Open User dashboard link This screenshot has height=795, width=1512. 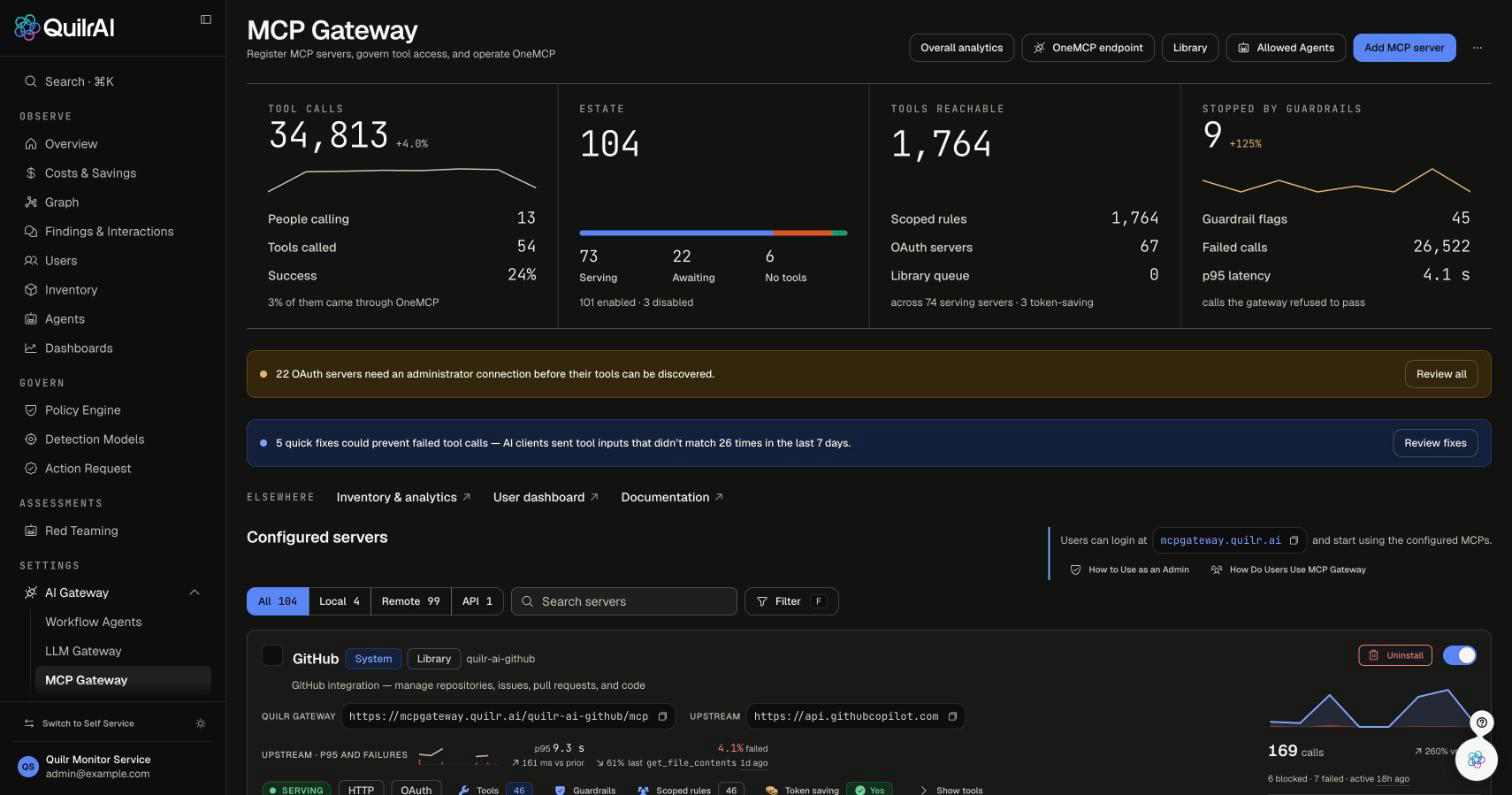click(546, 497)
